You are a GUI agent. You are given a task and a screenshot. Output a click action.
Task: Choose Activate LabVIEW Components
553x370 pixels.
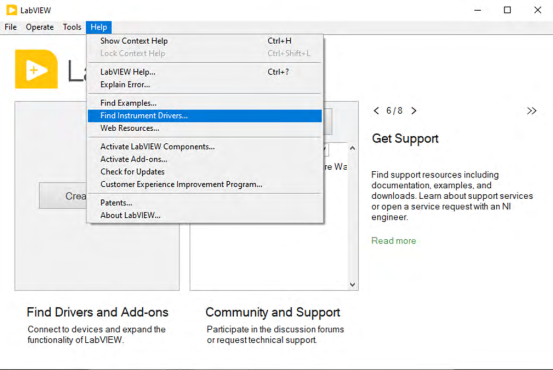point(205,147)
